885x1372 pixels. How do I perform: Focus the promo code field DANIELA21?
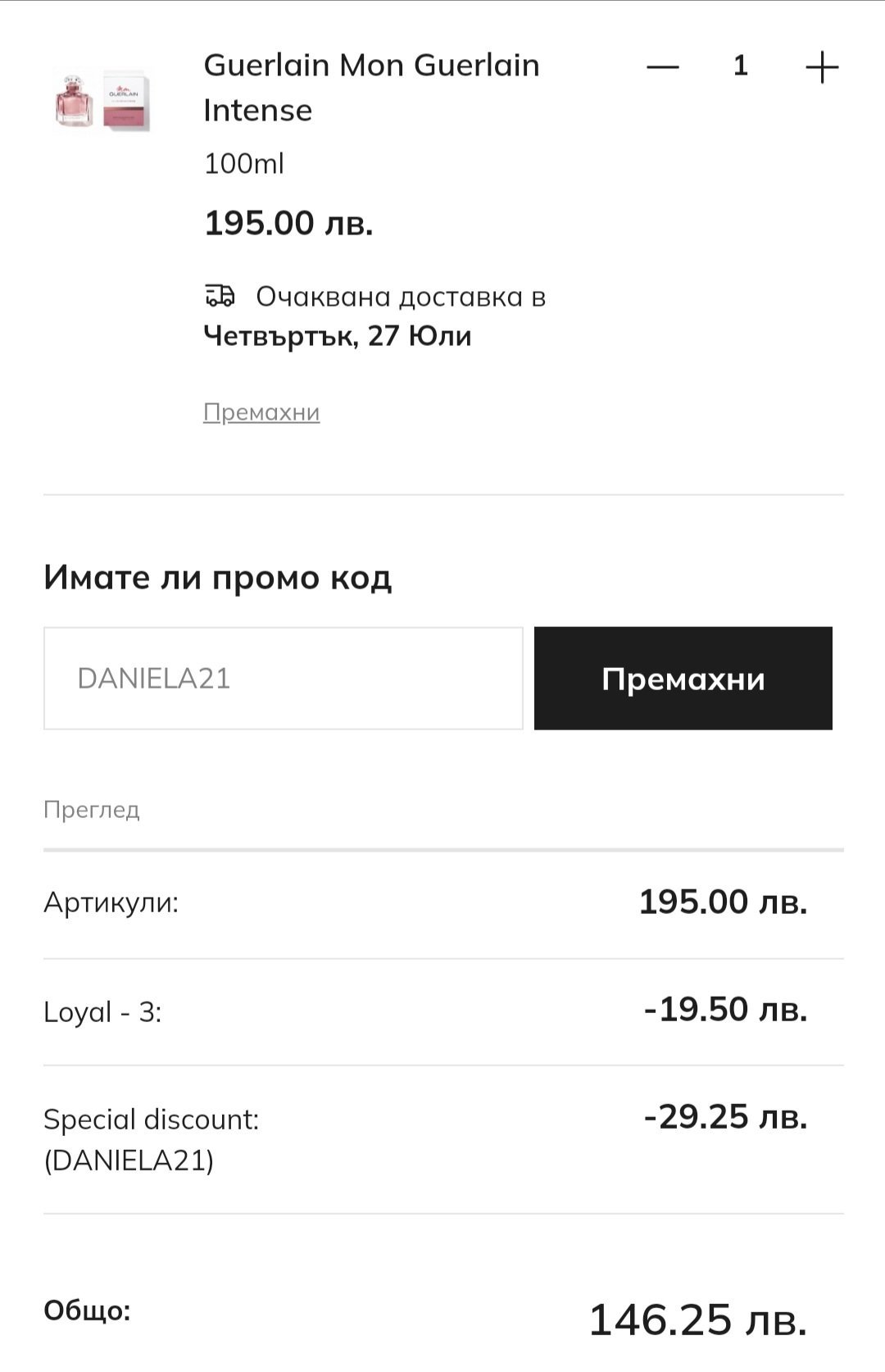click(283, 678)
